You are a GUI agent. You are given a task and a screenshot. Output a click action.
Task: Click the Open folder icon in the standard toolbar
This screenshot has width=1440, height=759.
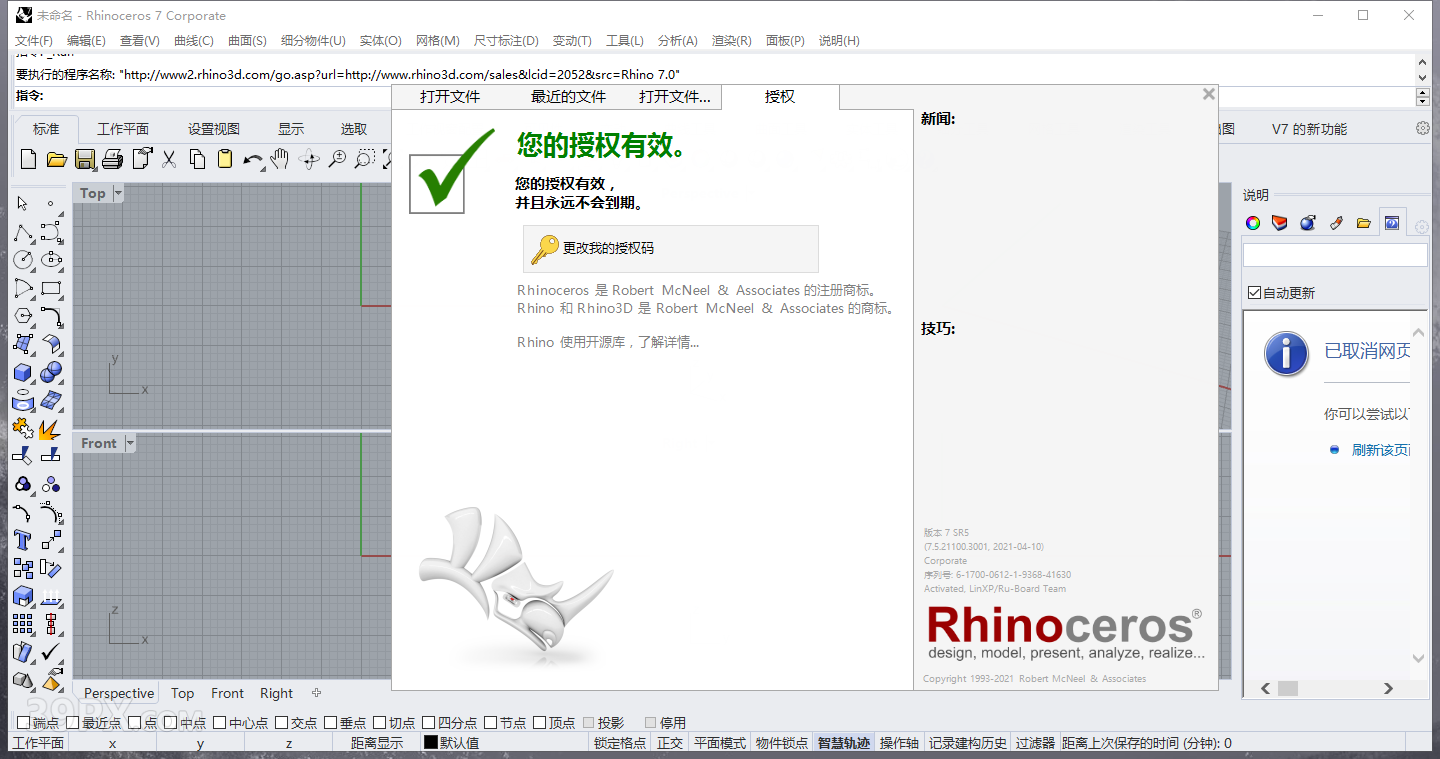tap(56, 159)
